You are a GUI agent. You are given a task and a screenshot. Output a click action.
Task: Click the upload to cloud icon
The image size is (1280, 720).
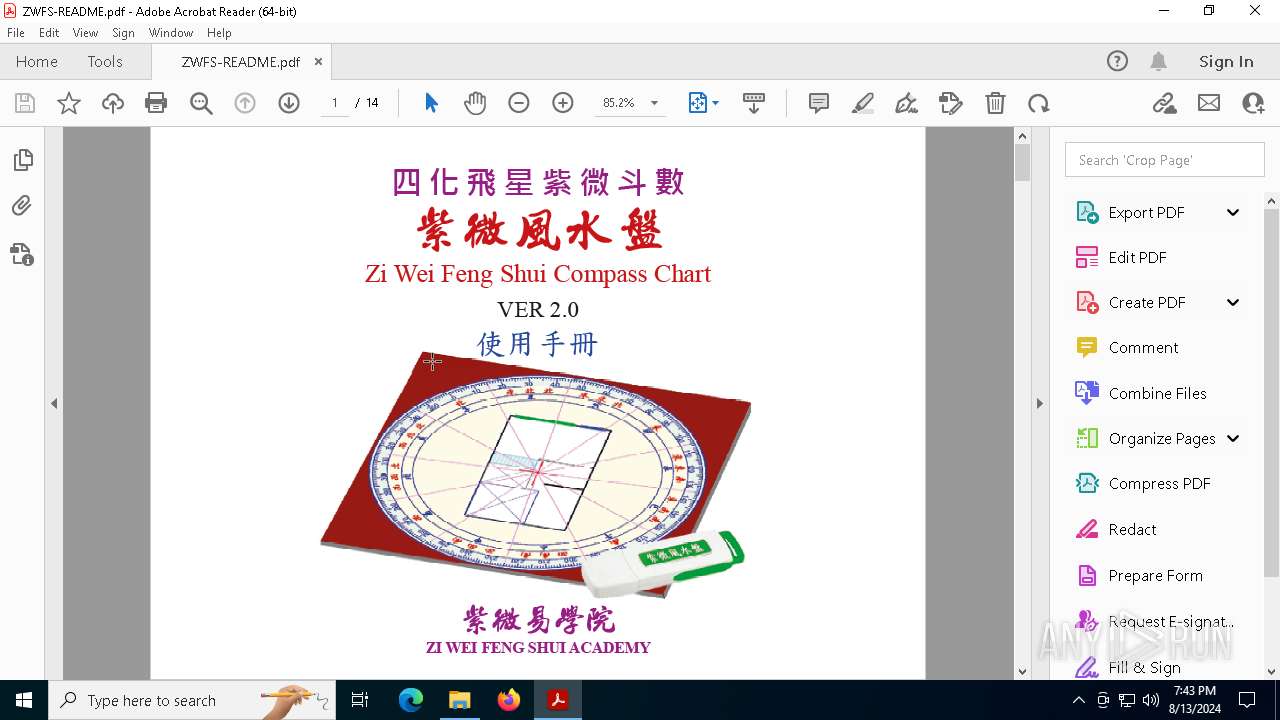point(113,103)
